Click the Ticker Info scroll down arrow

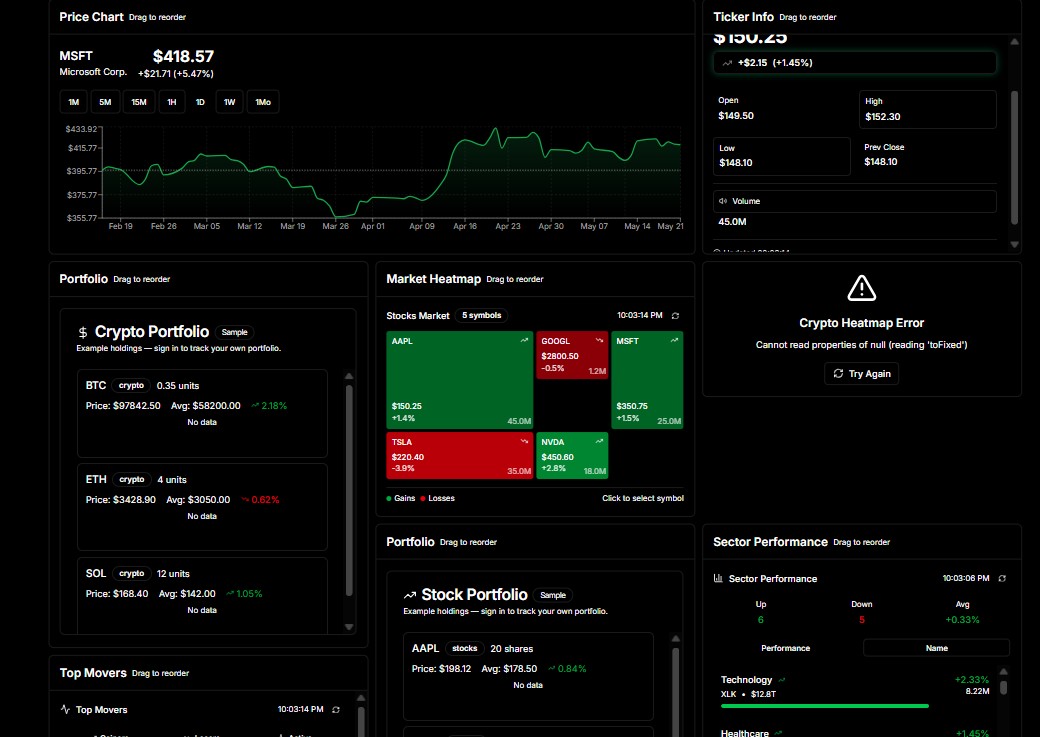[x=1014, y=244]
